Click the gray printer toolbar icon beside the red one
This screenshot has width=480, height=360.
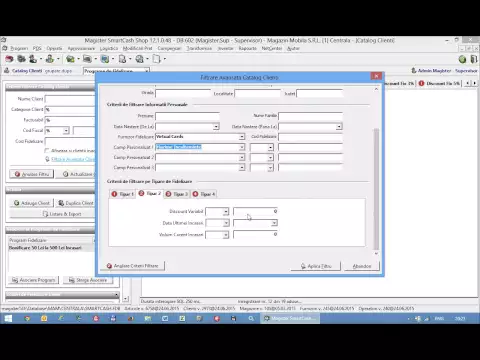pyautogui.click(x=21, y=59)
